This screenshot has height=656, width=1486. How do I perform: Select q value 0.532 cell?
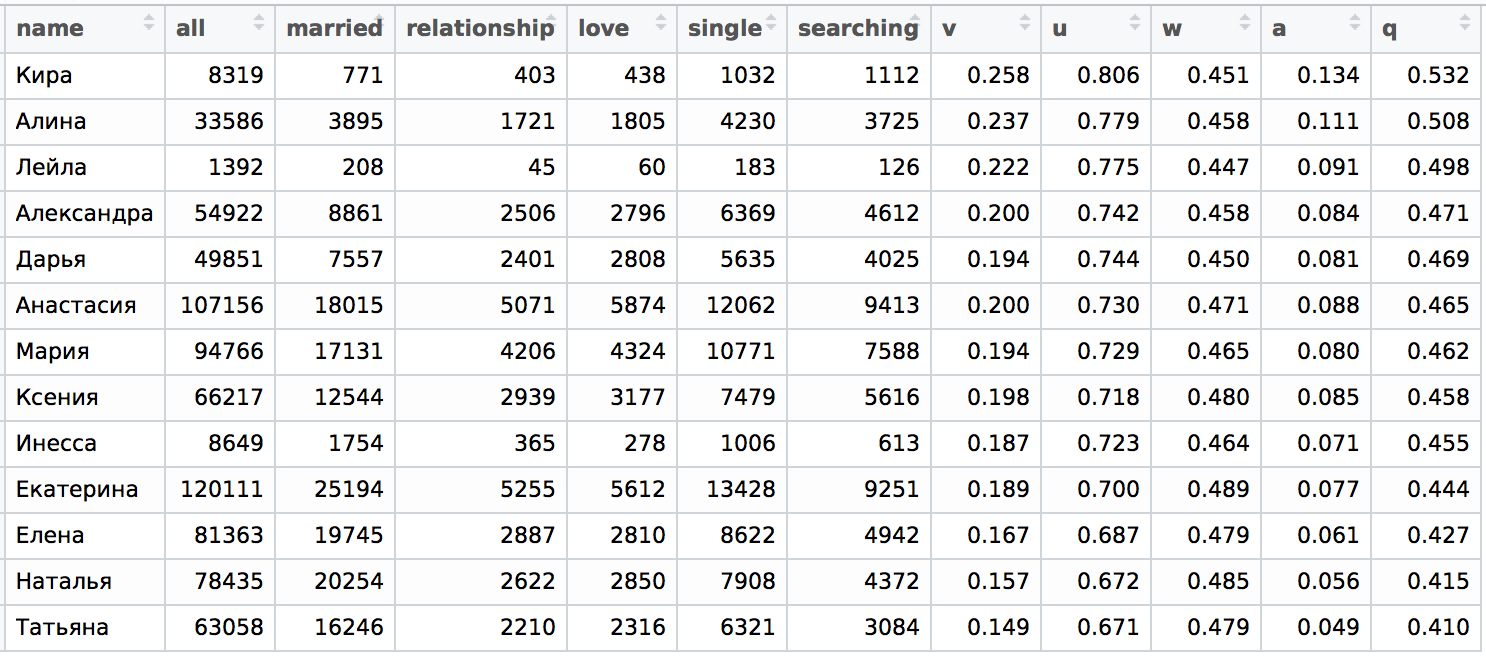point(1426,75)
